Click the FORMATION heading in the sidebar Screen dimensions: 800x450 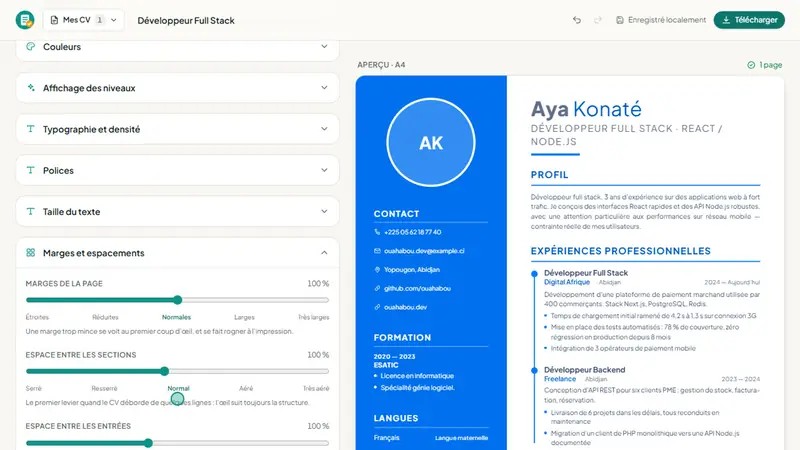point(402,338)
